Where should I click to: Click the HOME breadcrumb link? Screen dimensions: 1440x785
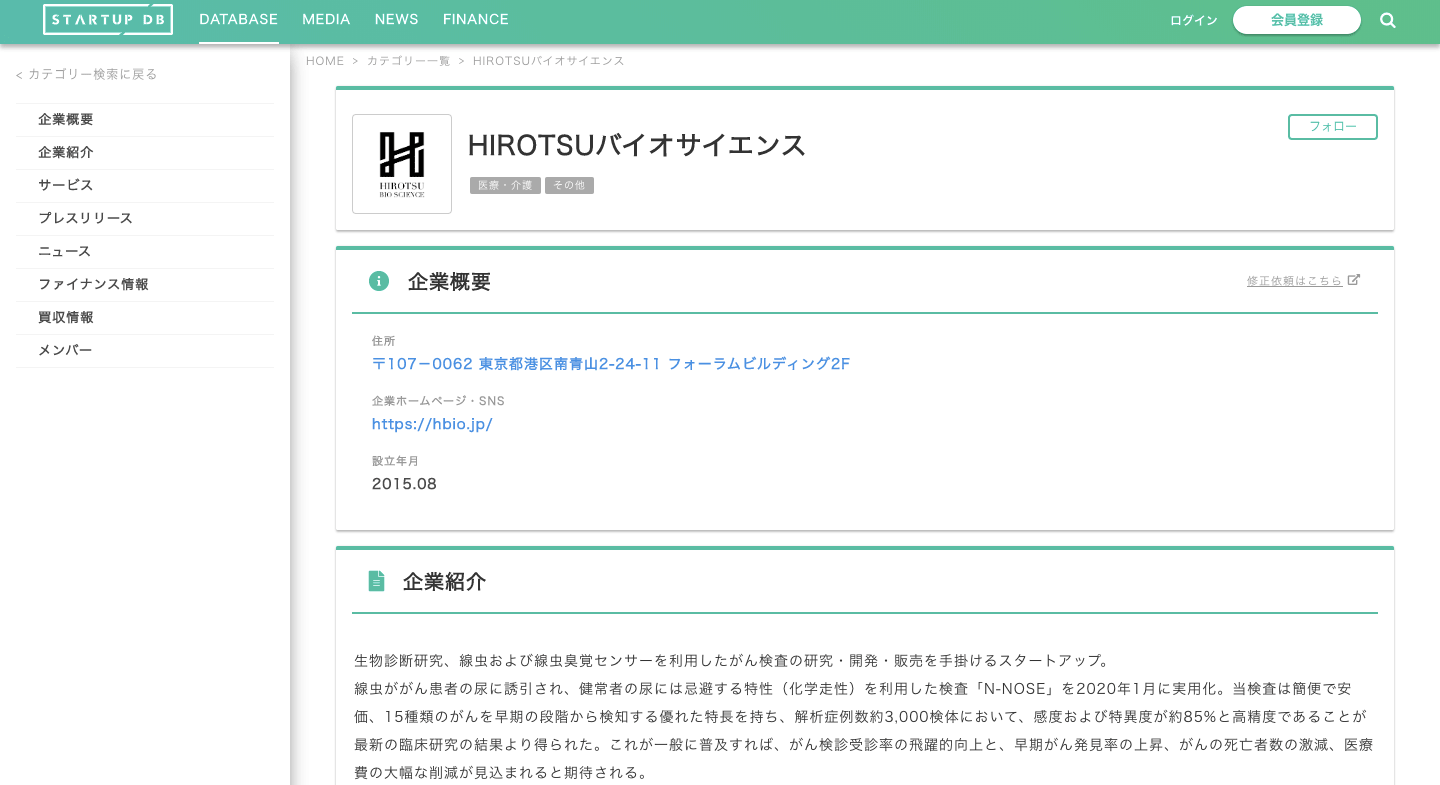(x=325, y=61)
